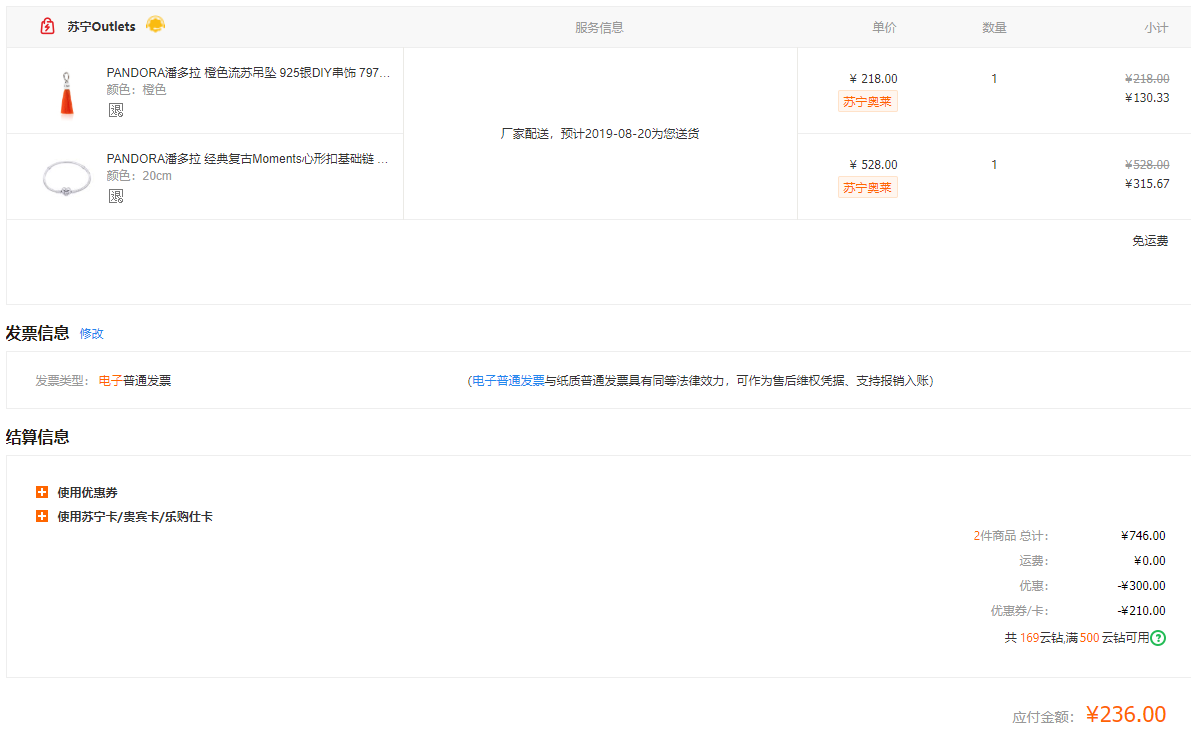Click the 免运费 text
This screenshot has height=730, width=1191.
click(1150, 241)
